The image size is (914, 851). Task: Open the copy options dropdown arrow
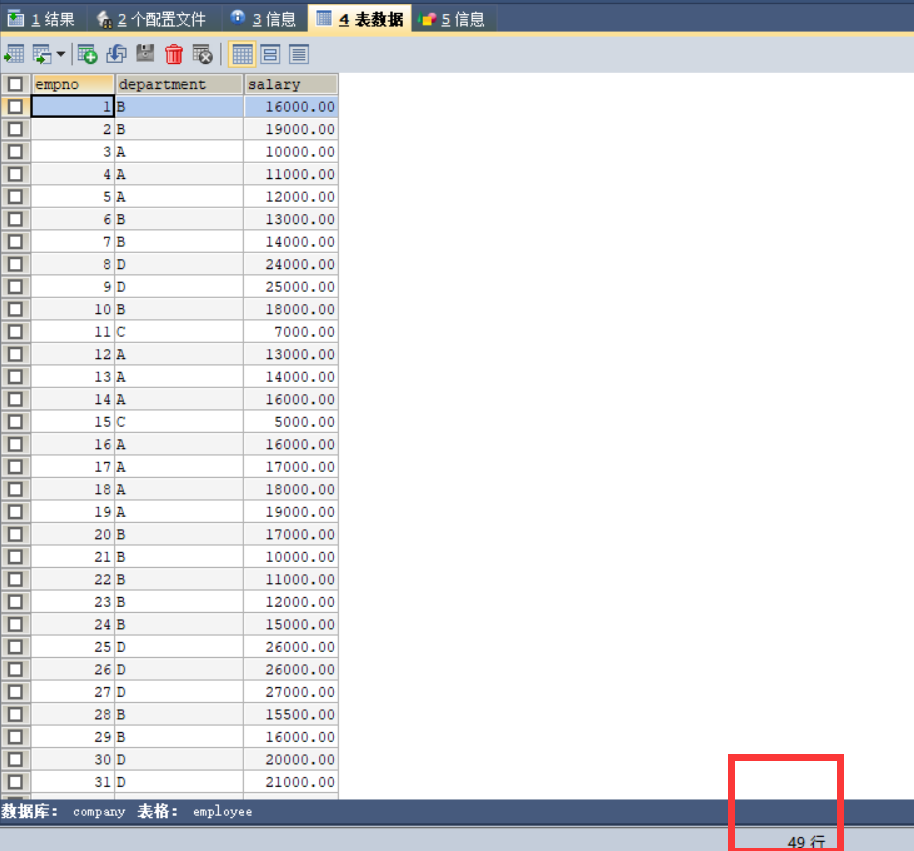click(61, 54)
